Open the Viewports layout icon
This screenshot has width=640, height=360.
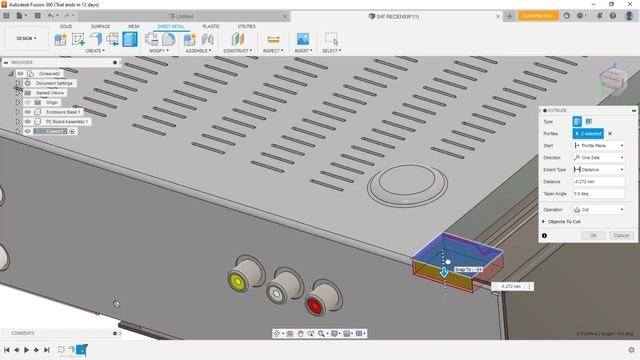pos(360,333)
